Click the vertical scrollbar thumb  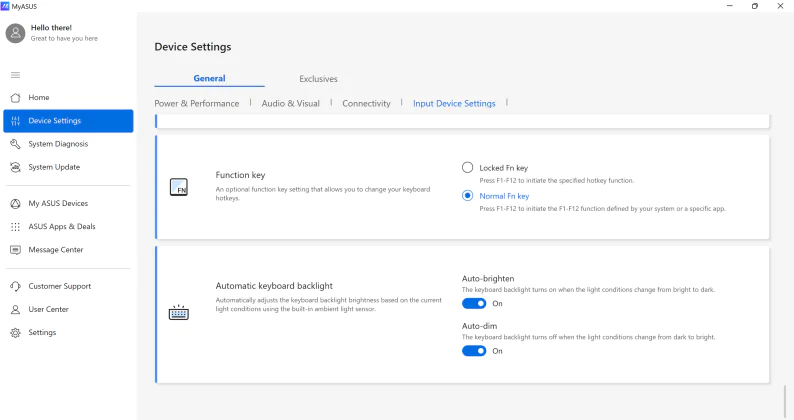tap(785, 402)
